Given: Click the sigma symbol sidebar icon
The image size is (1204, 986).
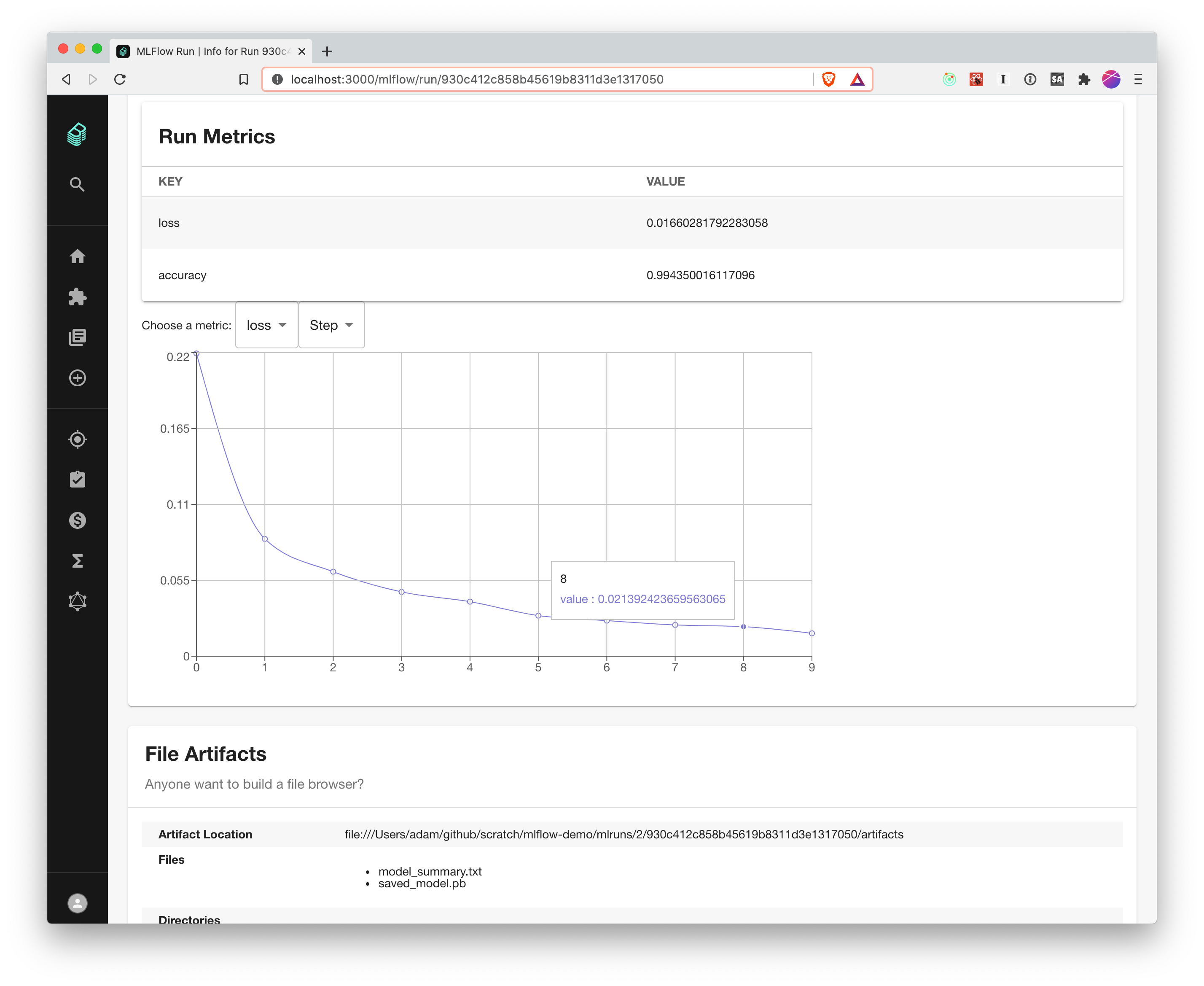Looking at the screenshot, I should coord(77,561).
